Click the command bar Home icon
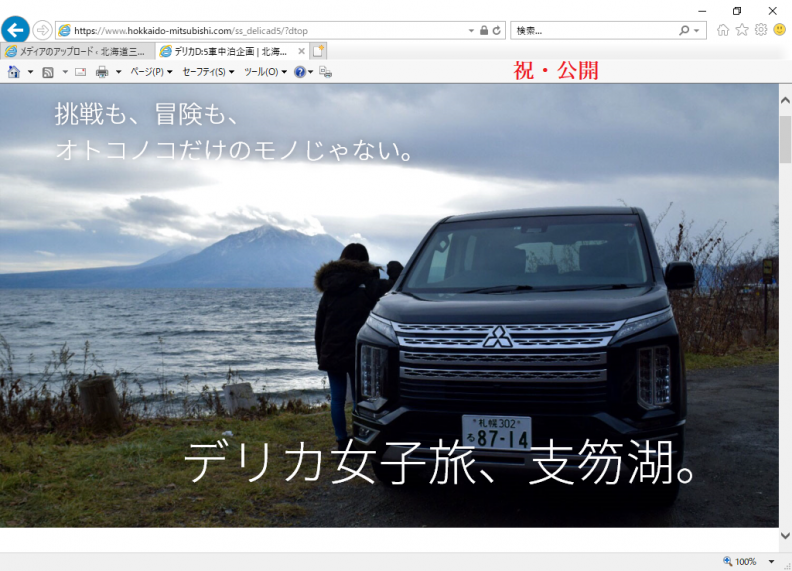Viewport: 792px width, 571px height. point(14,72)
